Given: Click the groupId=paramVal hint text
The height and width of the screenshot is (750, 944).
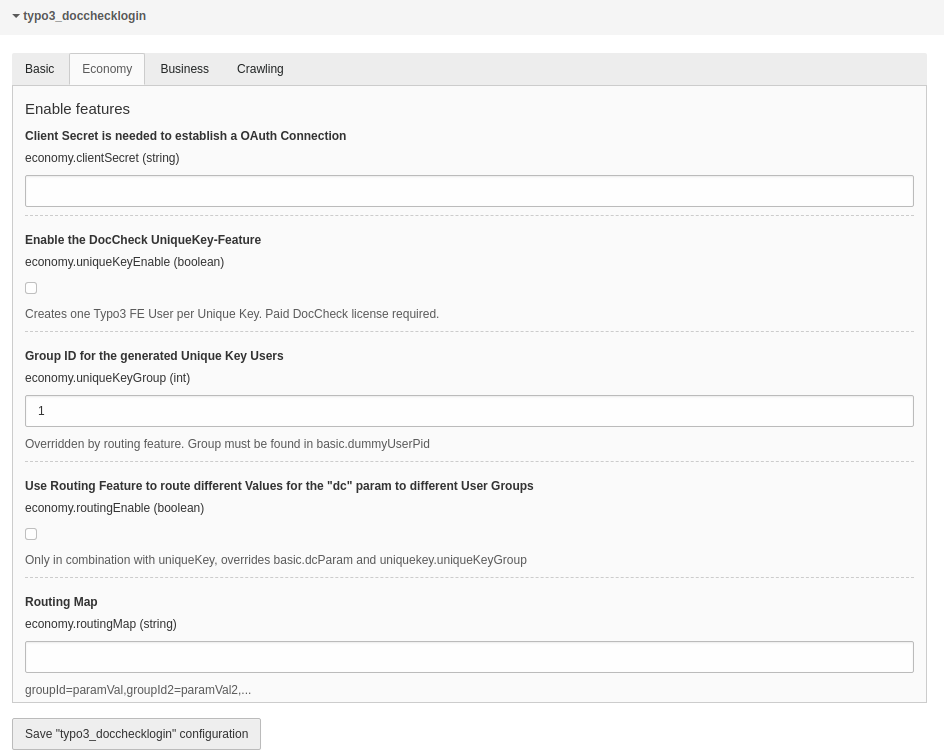Looking at the screenshot, I should tap(138, 690).
